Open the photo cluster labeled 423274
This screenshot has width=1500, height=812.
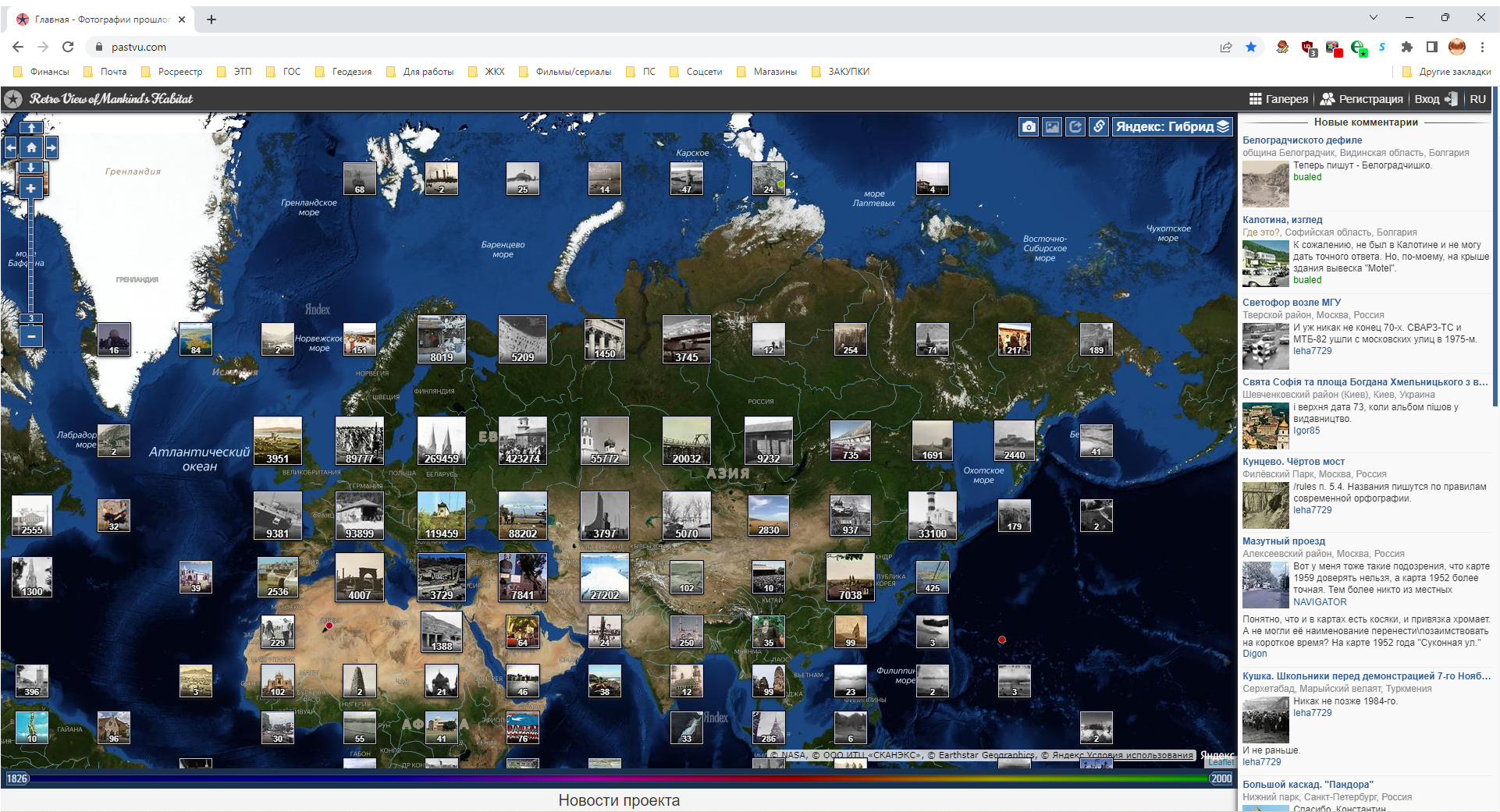click(523, 440)
